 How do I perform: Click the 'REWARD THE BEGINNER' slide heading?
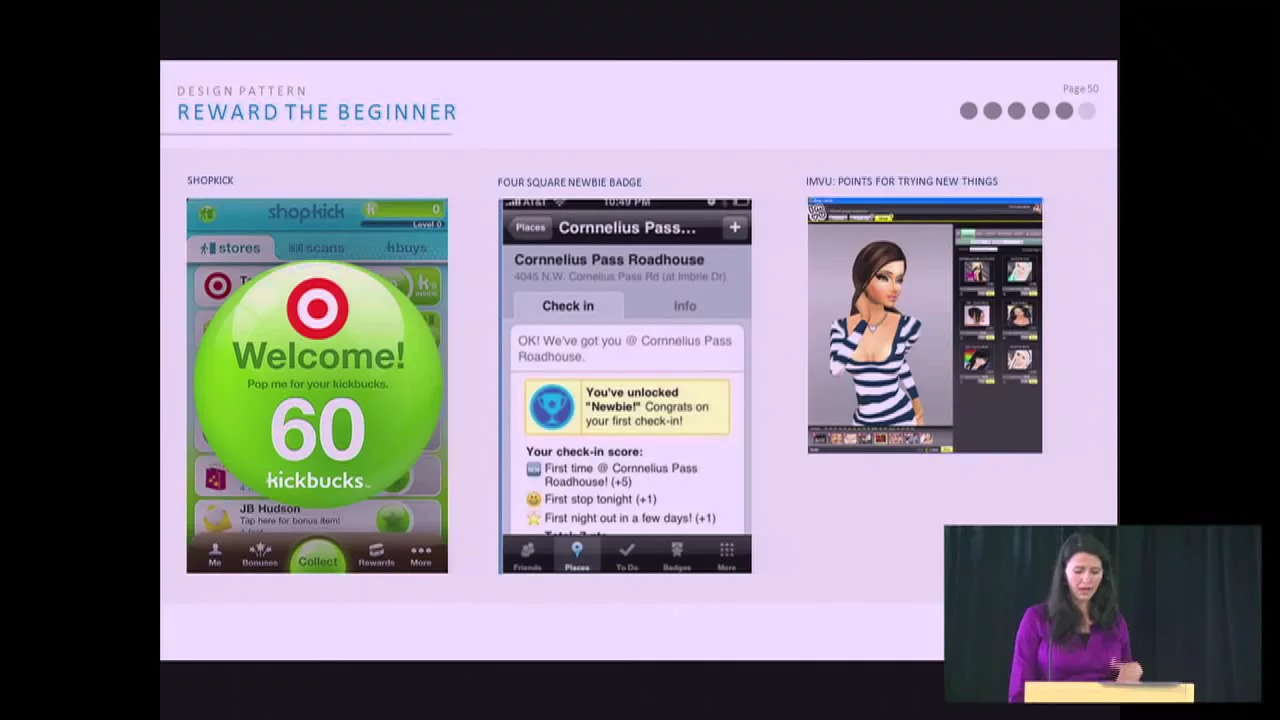[317, 112]
